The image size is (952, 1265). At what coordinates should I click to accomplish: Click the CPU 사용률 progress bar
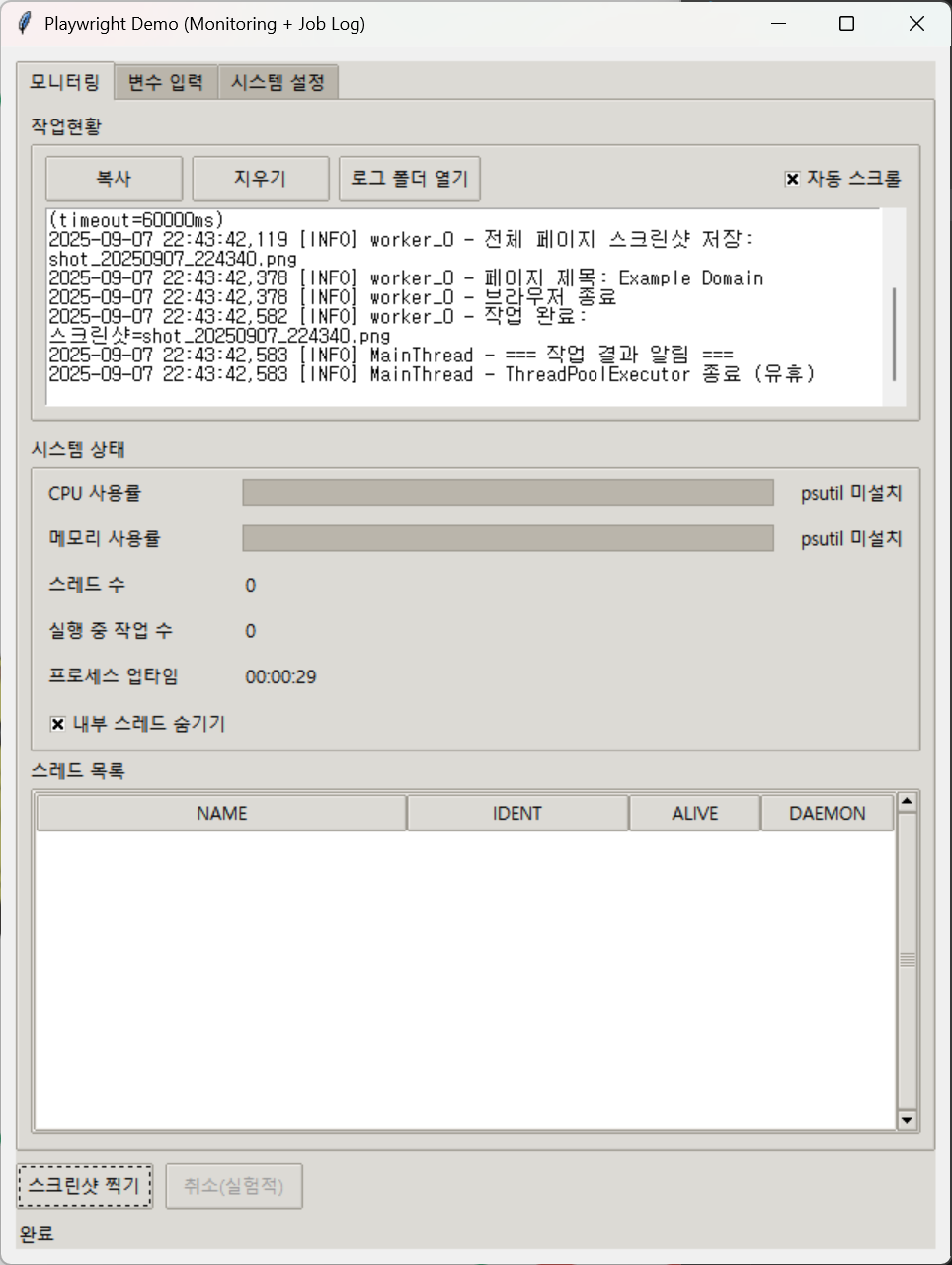click(508, 493)
